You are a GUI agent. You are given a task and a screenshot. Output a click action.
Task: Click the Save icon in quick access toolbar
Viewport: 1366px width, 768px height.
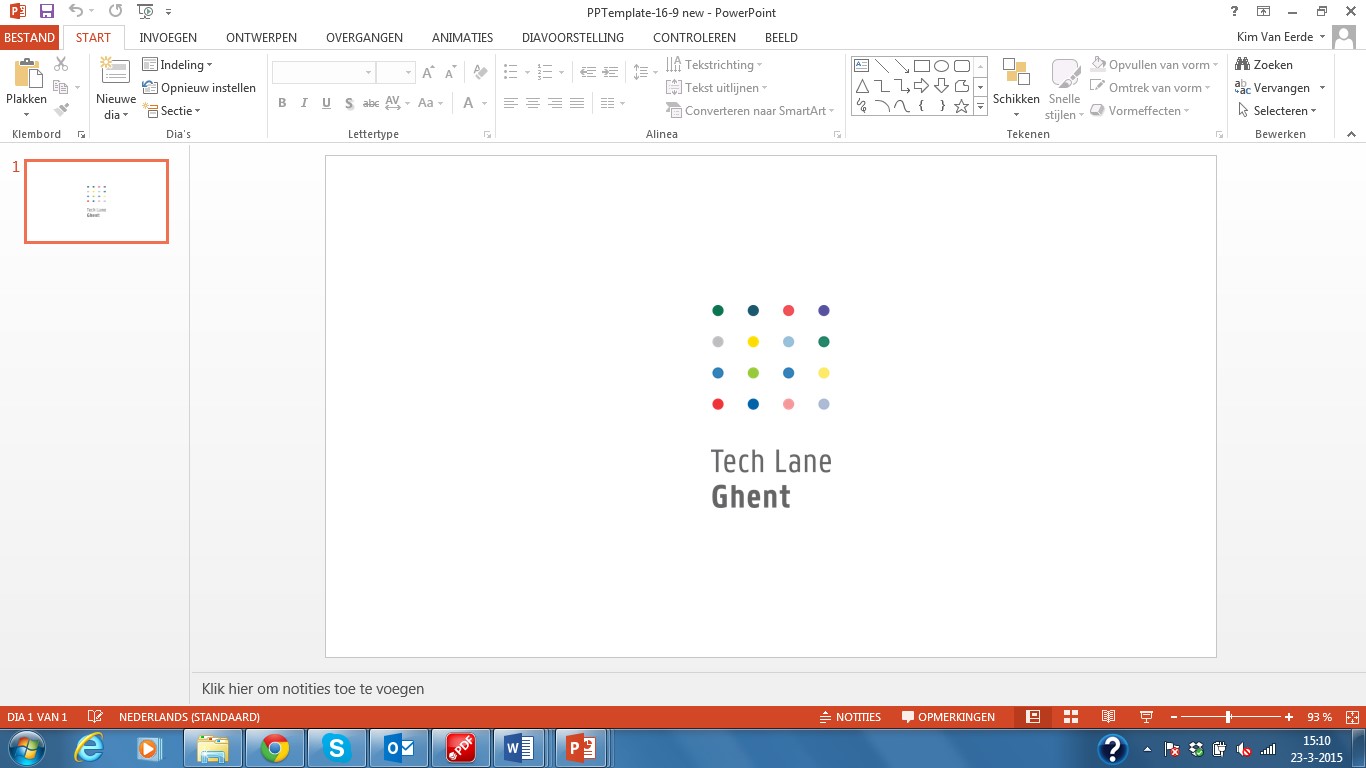pyautogui.click(x=47, y=12)
